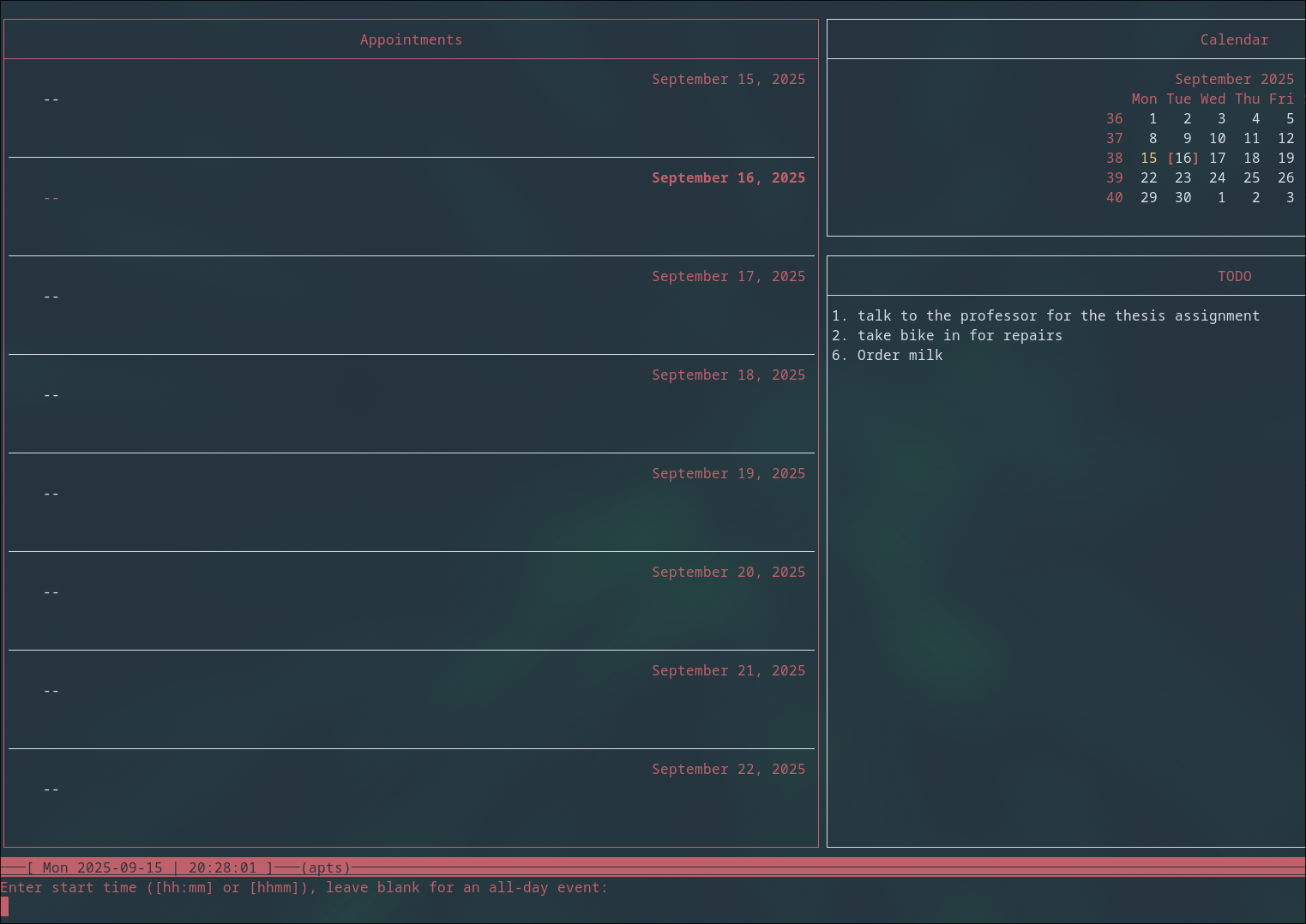Pick day 29 in the calendar
This screenshot has height=924, width=1306.
(x=1148, y=197)
